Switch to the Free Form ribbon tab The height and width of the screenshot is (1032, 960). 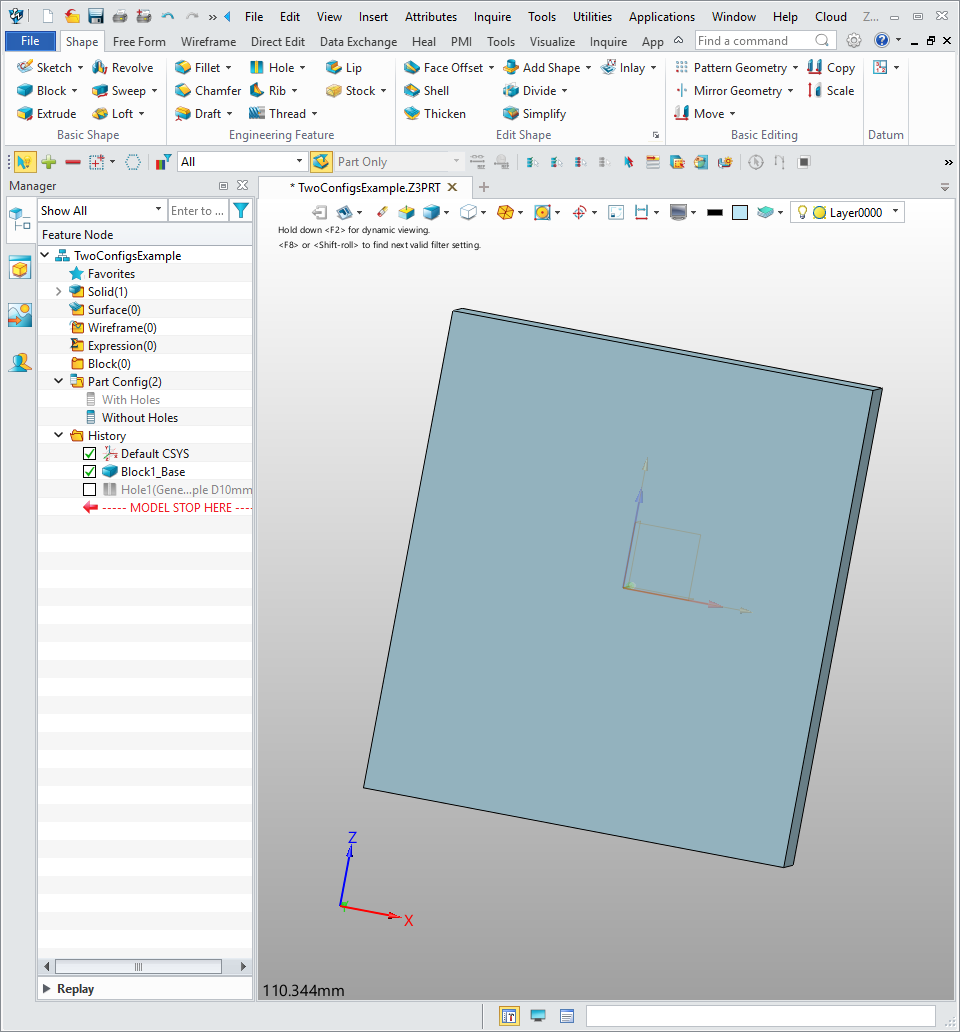click(x=139, y=41)
